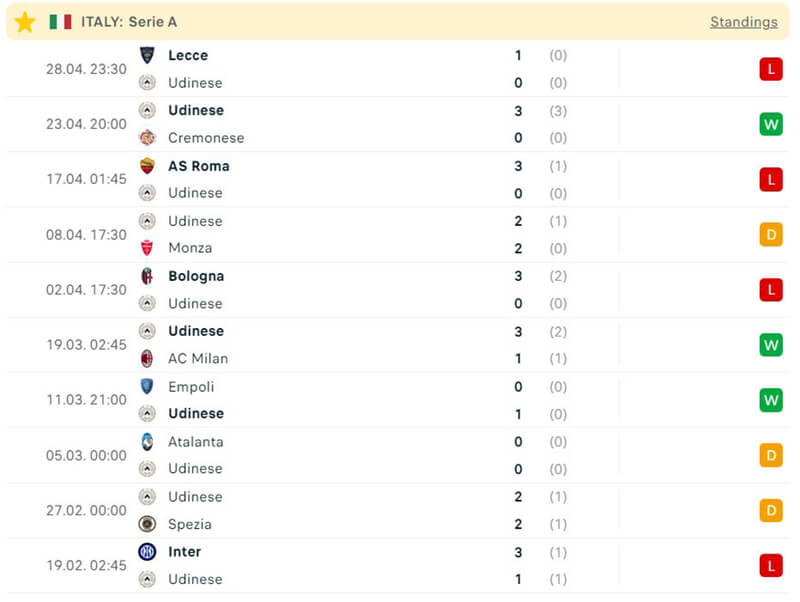
Task: Click the Spezia team crest
Action: (147, 524)
